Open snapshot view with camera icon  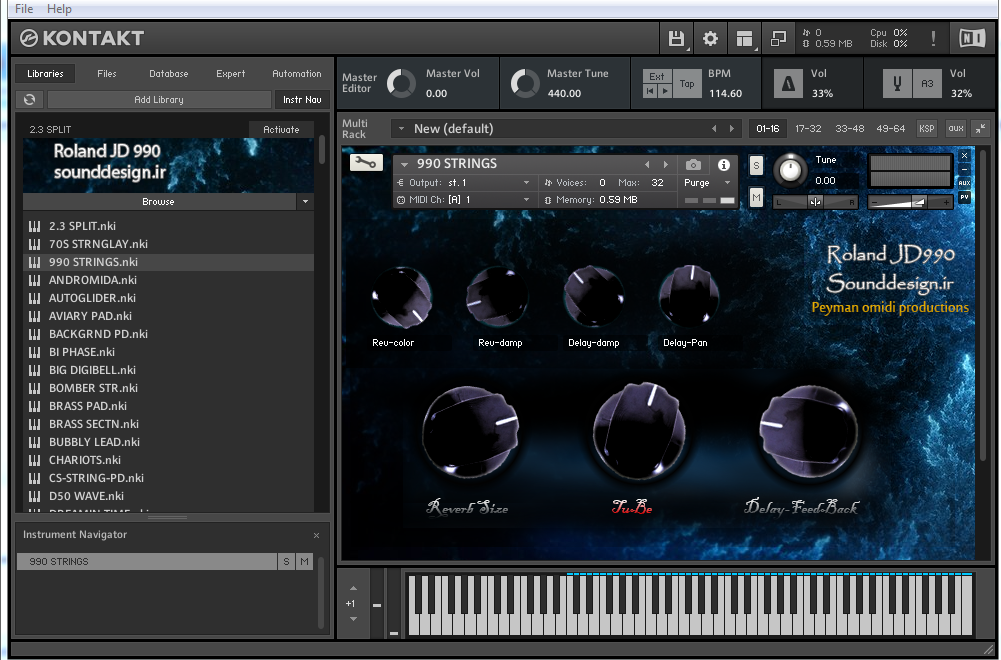(693, 165)
